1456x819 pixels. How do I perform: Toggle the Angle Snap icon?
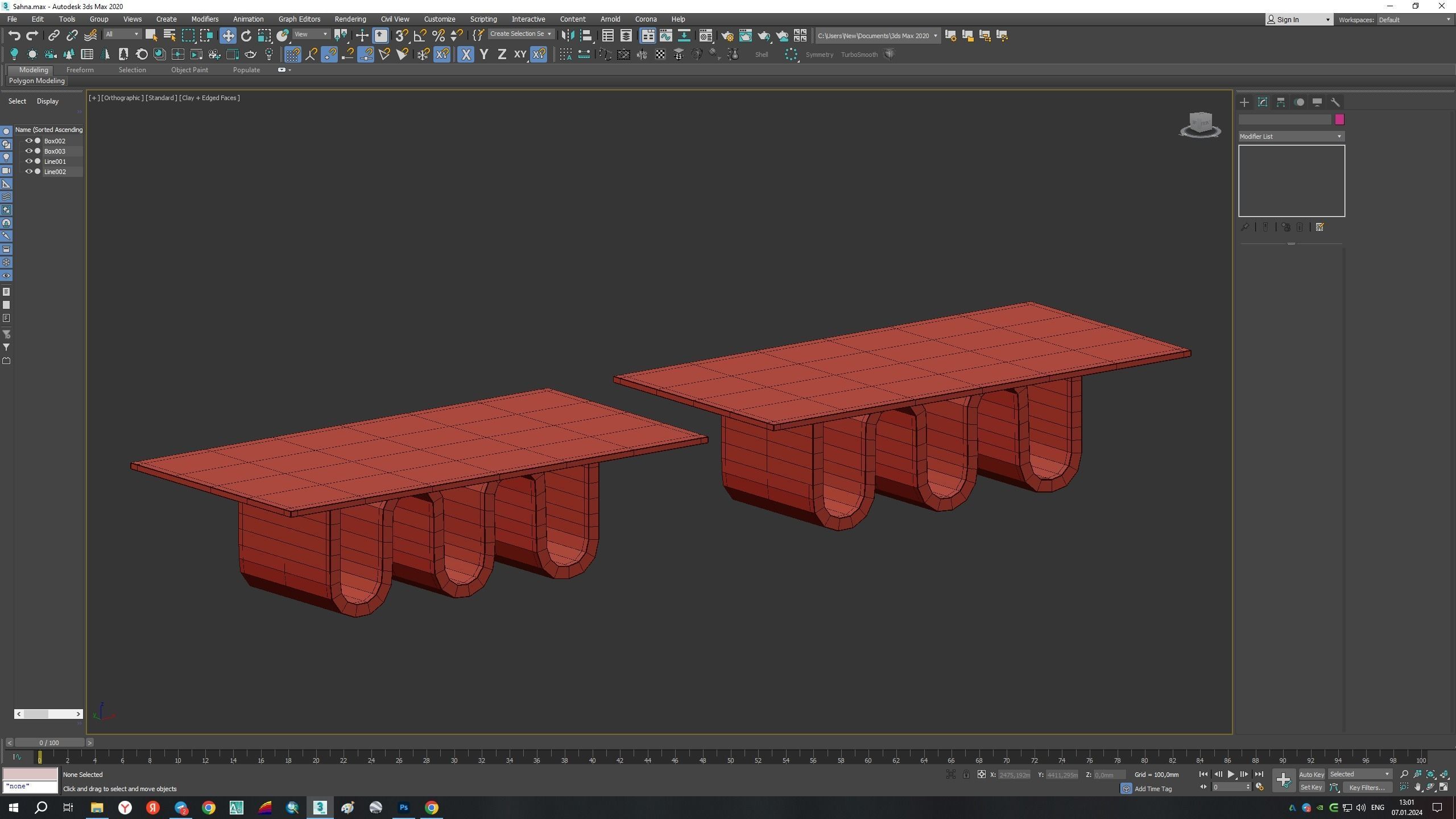(420, 36)
